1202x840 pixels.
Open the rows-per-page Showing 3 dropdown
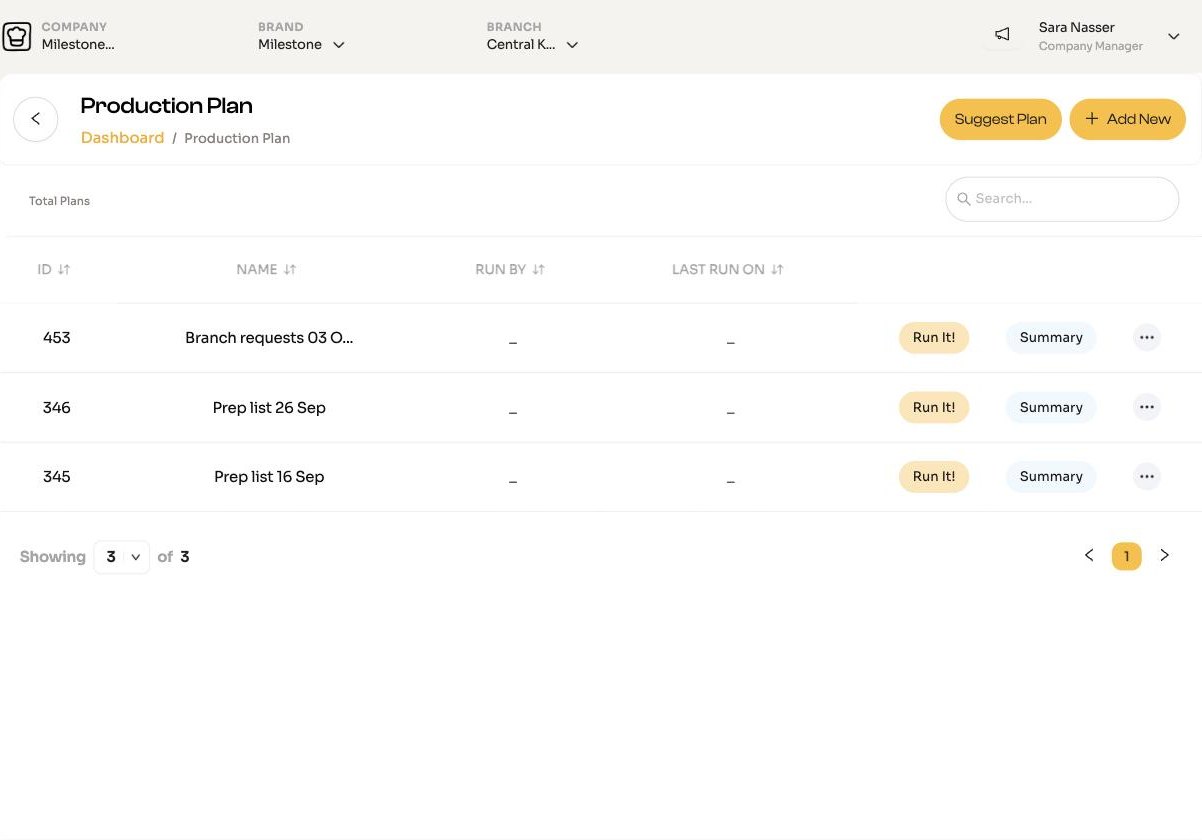point(122,557)
